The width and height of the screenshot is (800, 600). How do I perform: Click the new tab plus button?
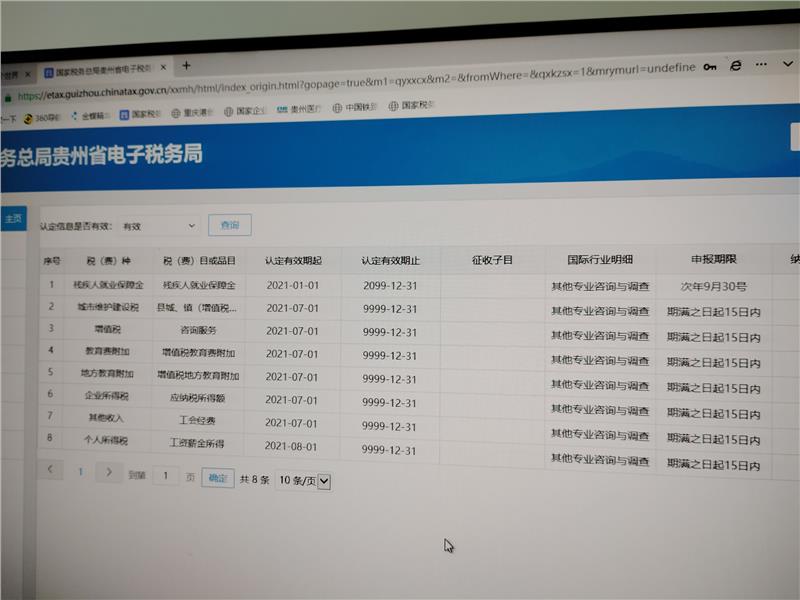point(186,66)
